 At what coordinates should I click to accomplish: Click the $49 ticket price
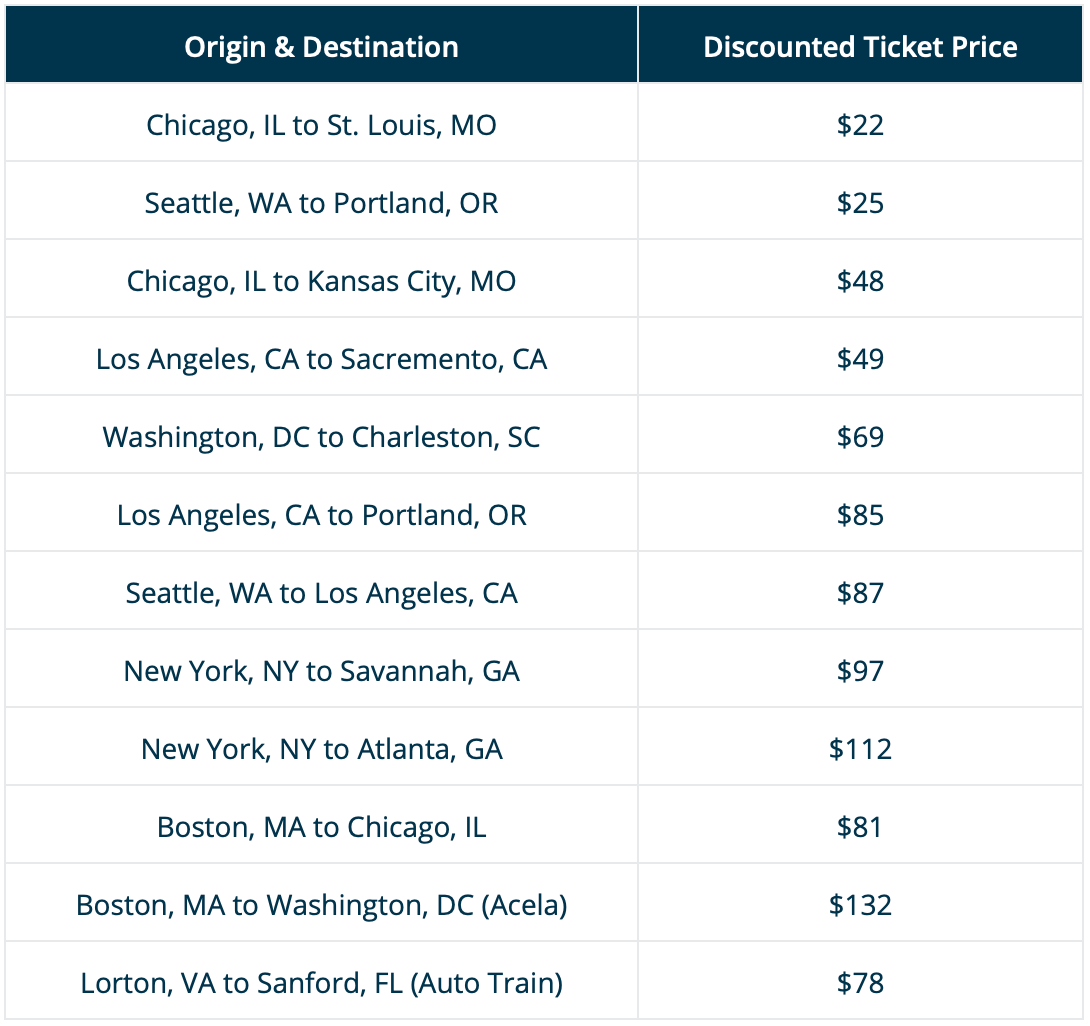pyautogui.click(x=860, y=359)
